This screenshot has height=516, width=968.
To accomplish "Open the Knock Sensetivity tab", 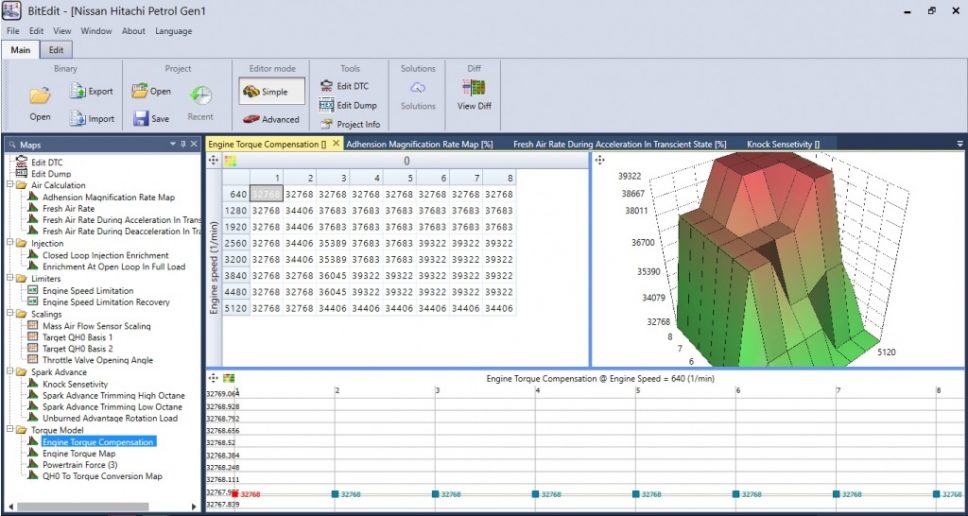I will tap(782, 144).
